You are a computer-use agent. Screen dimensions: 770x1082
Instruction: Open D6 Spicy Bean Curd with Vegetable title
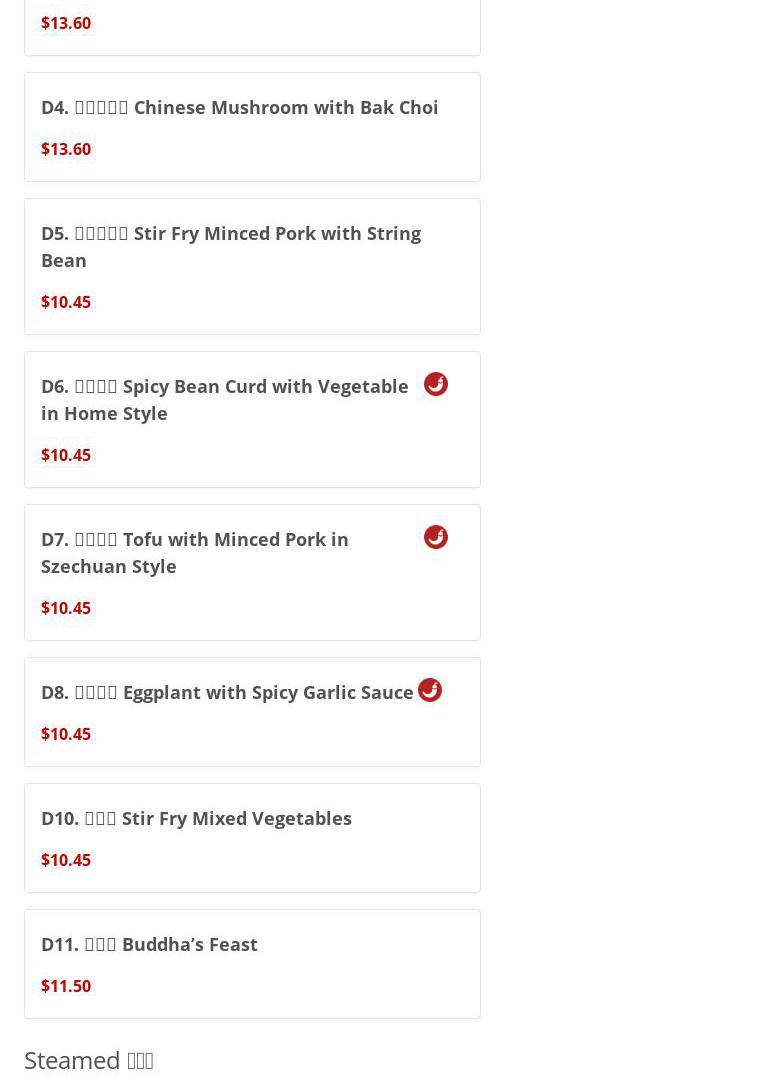(x=225, y=399)
